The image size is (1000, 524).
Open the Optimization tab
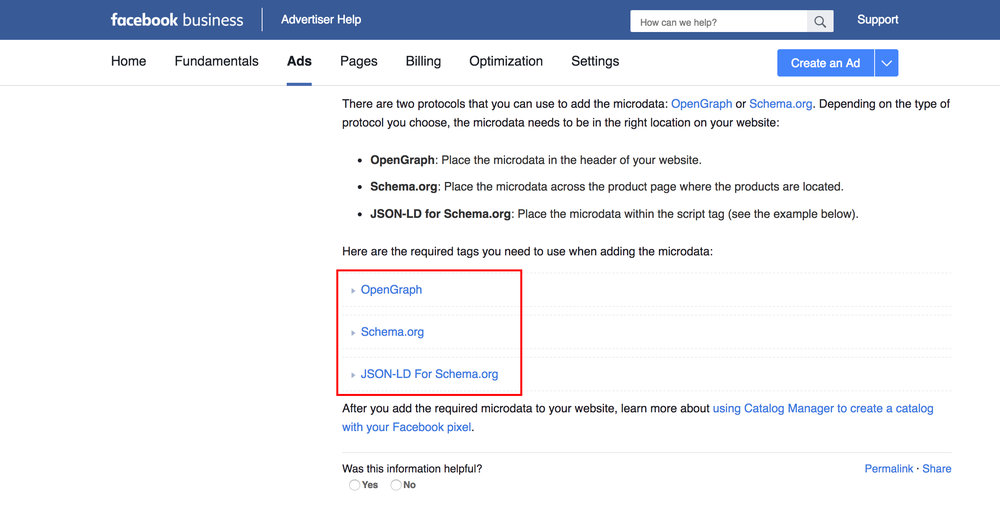506,61
